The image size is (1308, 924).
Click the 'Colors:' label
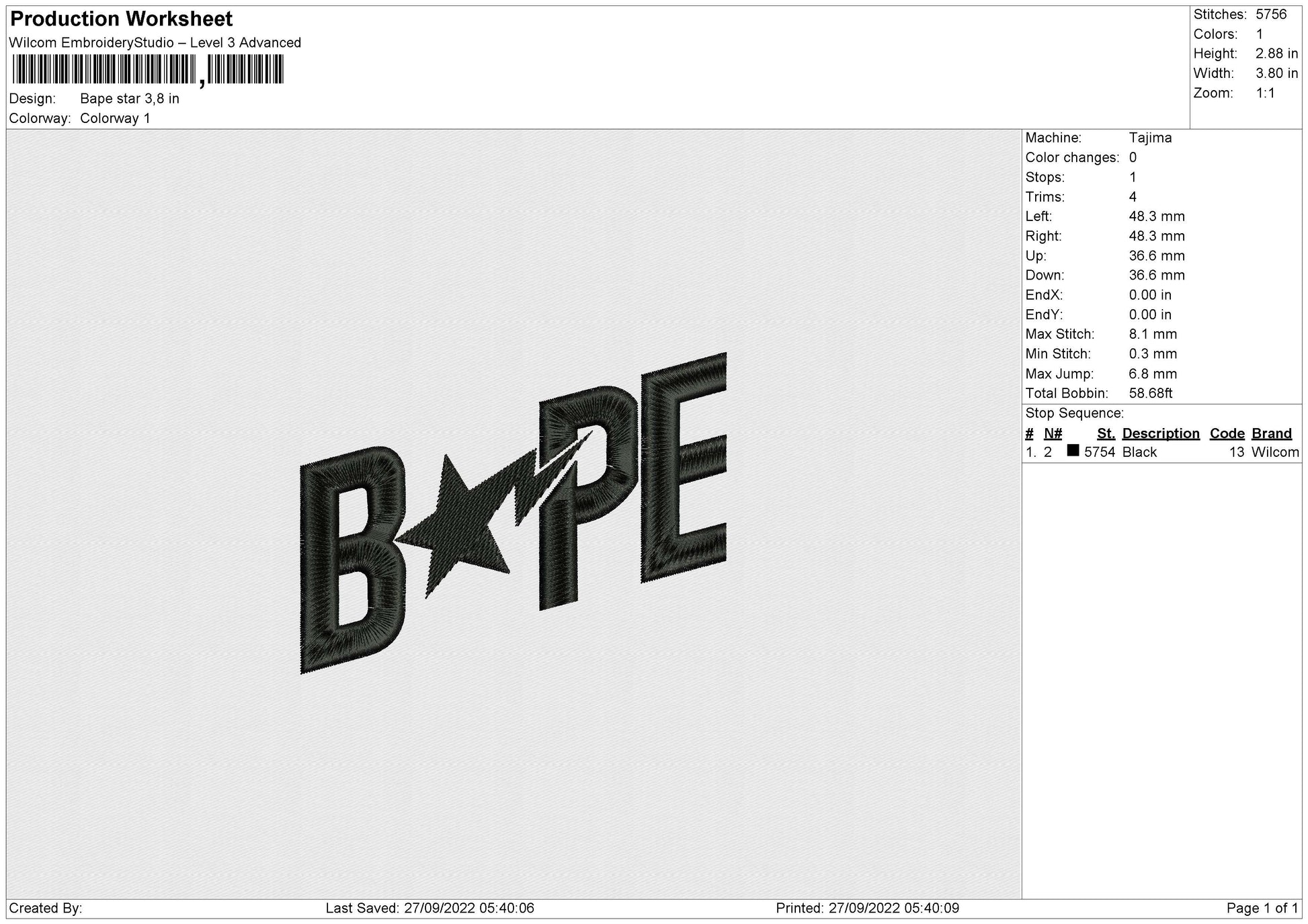(1215, 34)
